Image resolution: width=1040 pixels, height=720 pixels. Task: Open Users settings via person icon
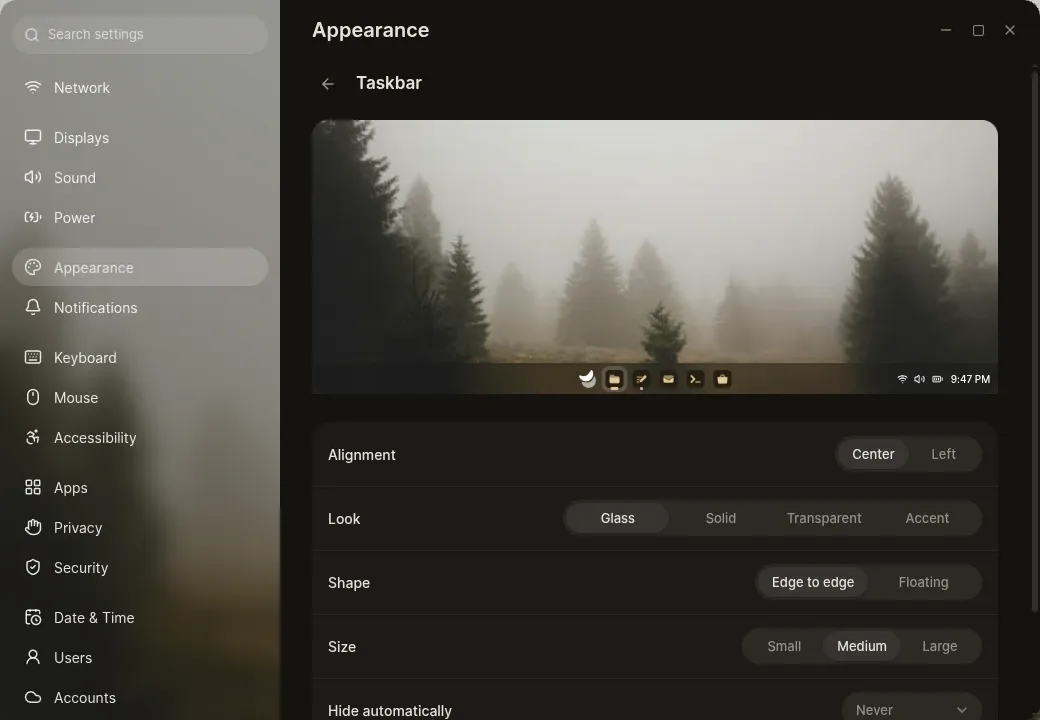click(x=32, y=657)
